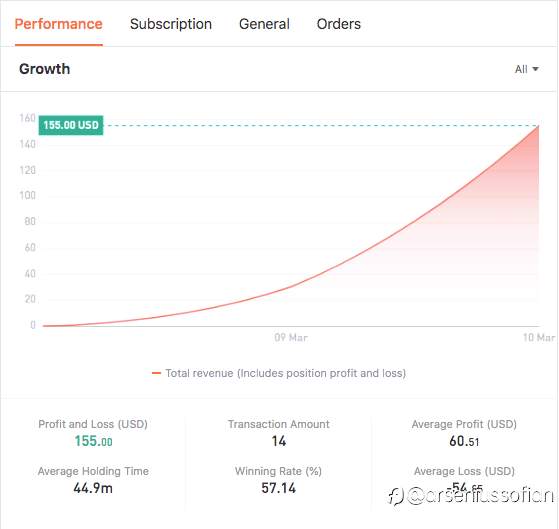Image resolution: width=559 pixels, height=529 pixels.
Task: Open the General tab
Action: (x=264, y=24)
